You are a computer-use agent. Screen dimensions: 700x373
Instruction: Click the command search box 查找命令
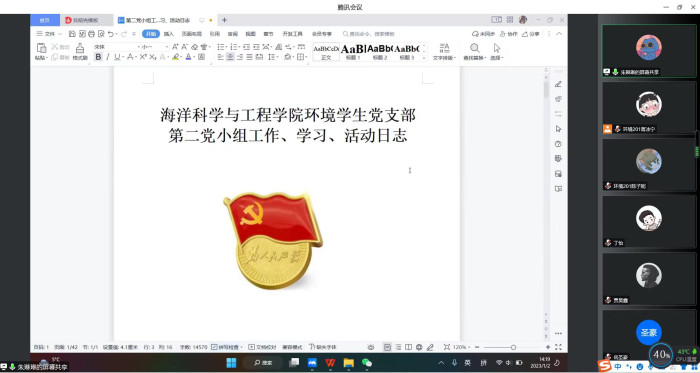(370, 34)
